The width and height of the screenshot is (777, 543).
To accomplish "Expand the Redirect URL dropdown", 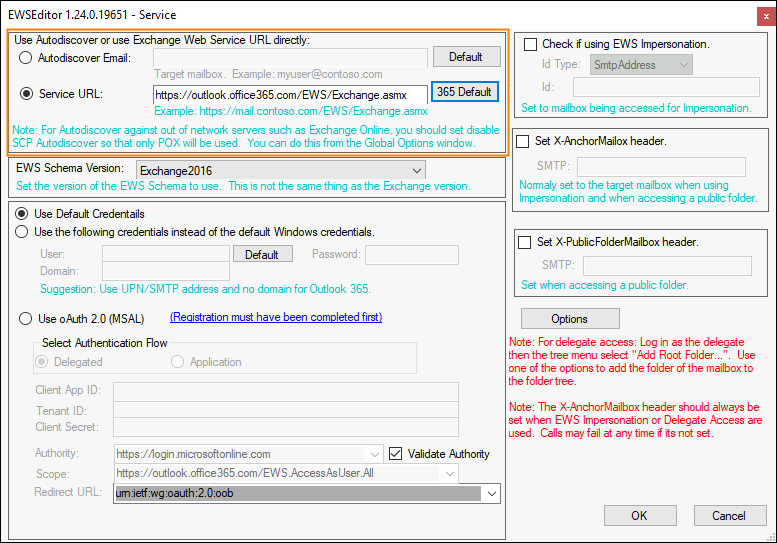I will tap(492, 493).
